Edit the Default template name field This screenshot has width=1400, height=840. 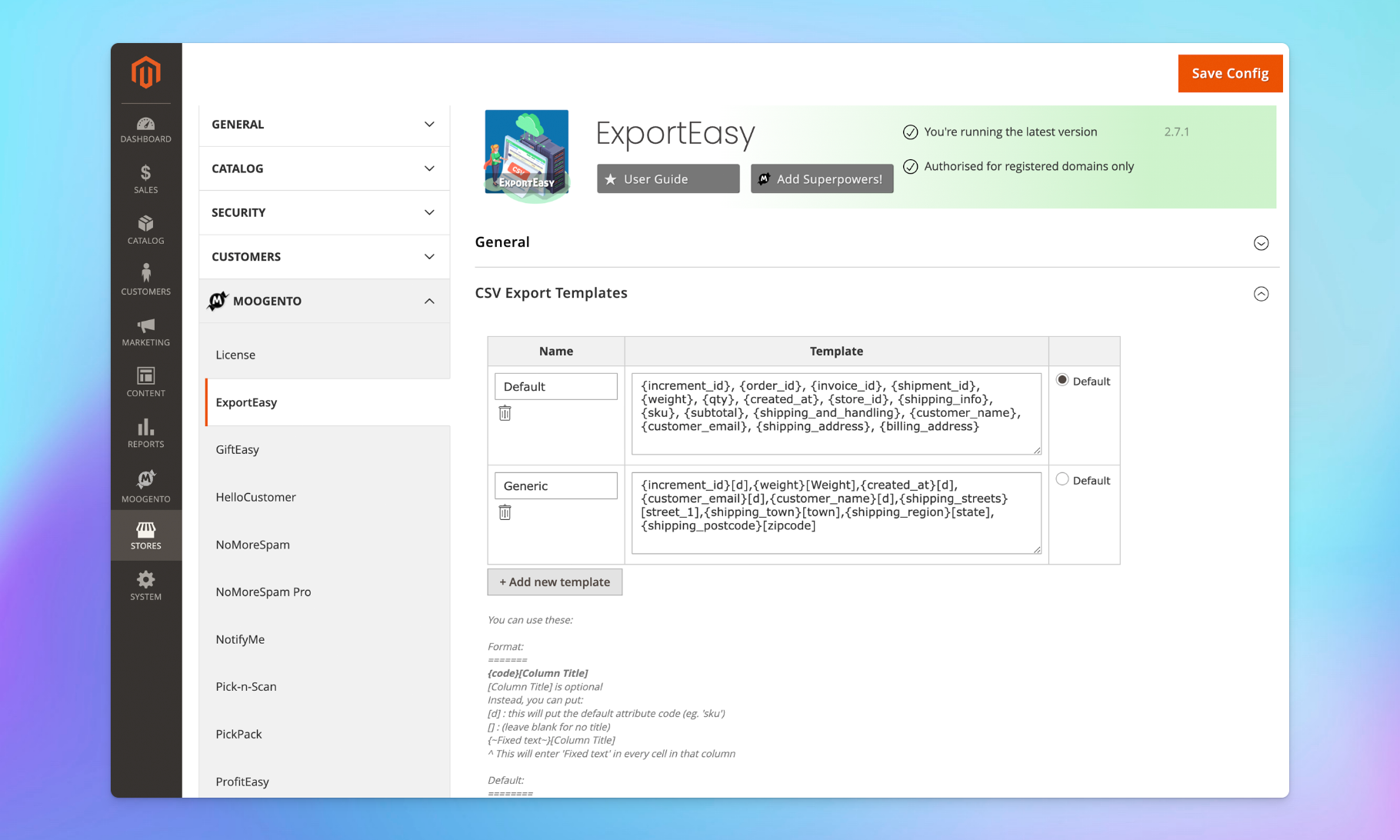click(556, 386)
